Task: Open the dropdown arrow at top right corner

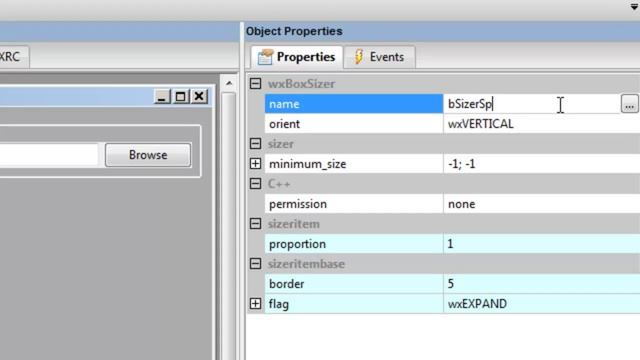Action: [x=635, y=7]
